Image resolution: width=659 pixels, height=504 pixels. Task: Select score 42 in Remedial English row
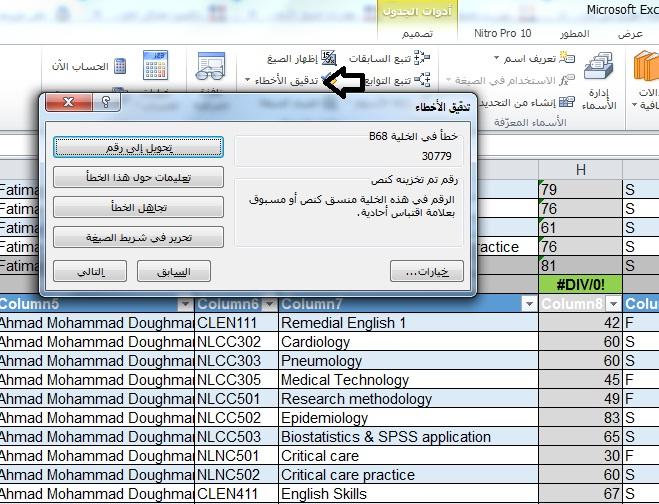click(x=580, y=323)
